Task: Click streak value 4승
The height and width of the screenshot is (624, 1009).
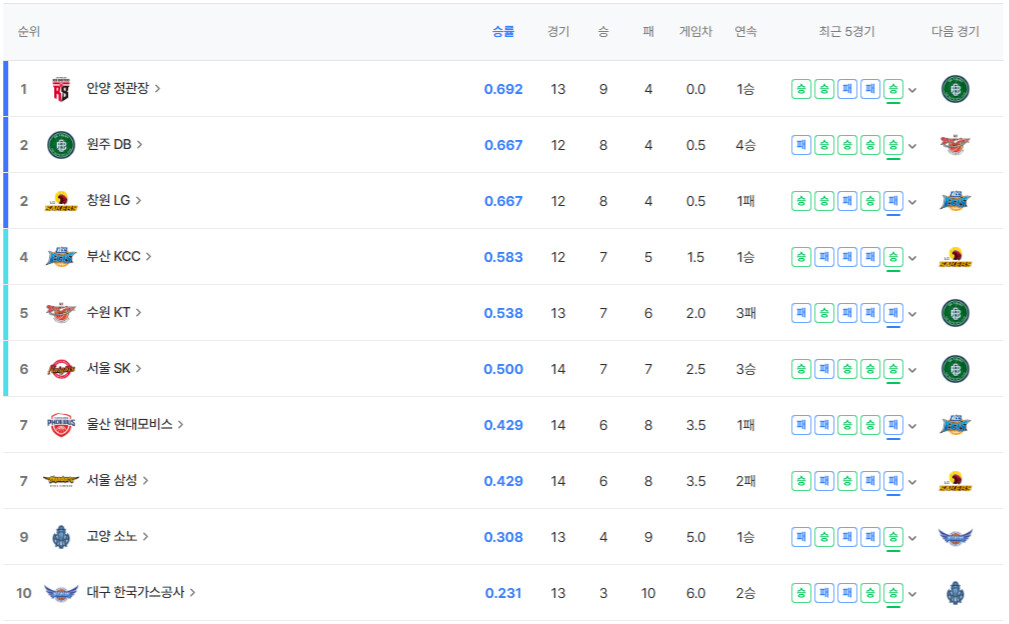Action: [746, 145]
